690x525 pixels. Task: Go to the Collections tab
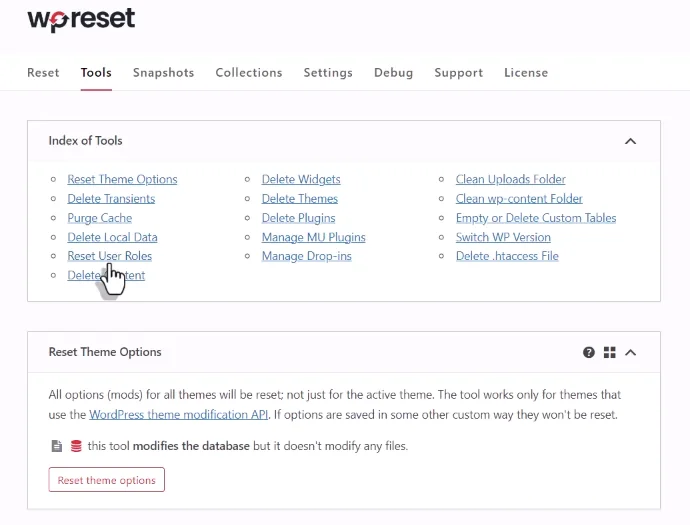click(x=249, y=73)
